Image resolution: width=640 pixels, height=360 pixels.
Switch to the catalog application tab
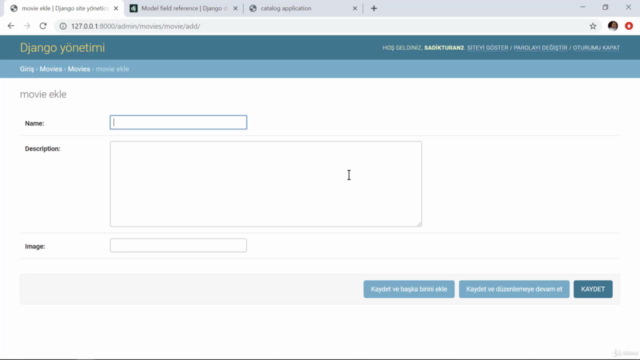[x=303, y=8]
